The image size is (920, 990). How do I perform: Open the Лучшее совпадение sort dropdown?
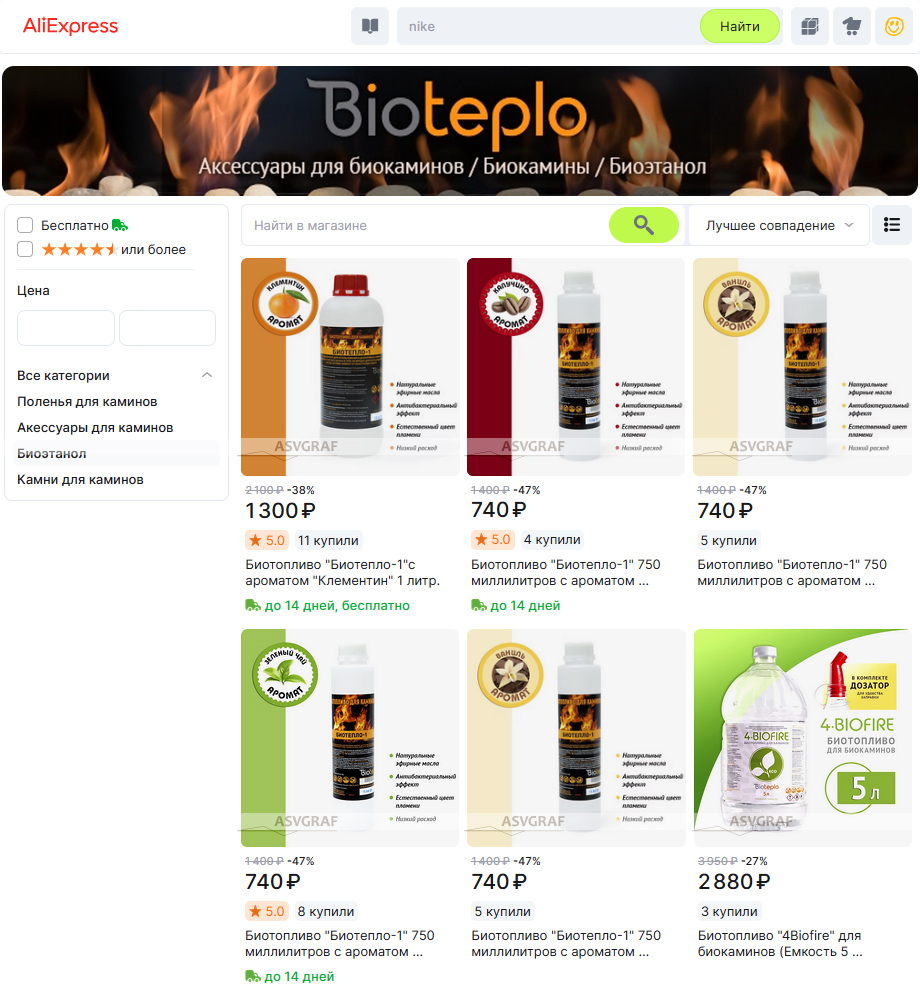tap(779, 225)
